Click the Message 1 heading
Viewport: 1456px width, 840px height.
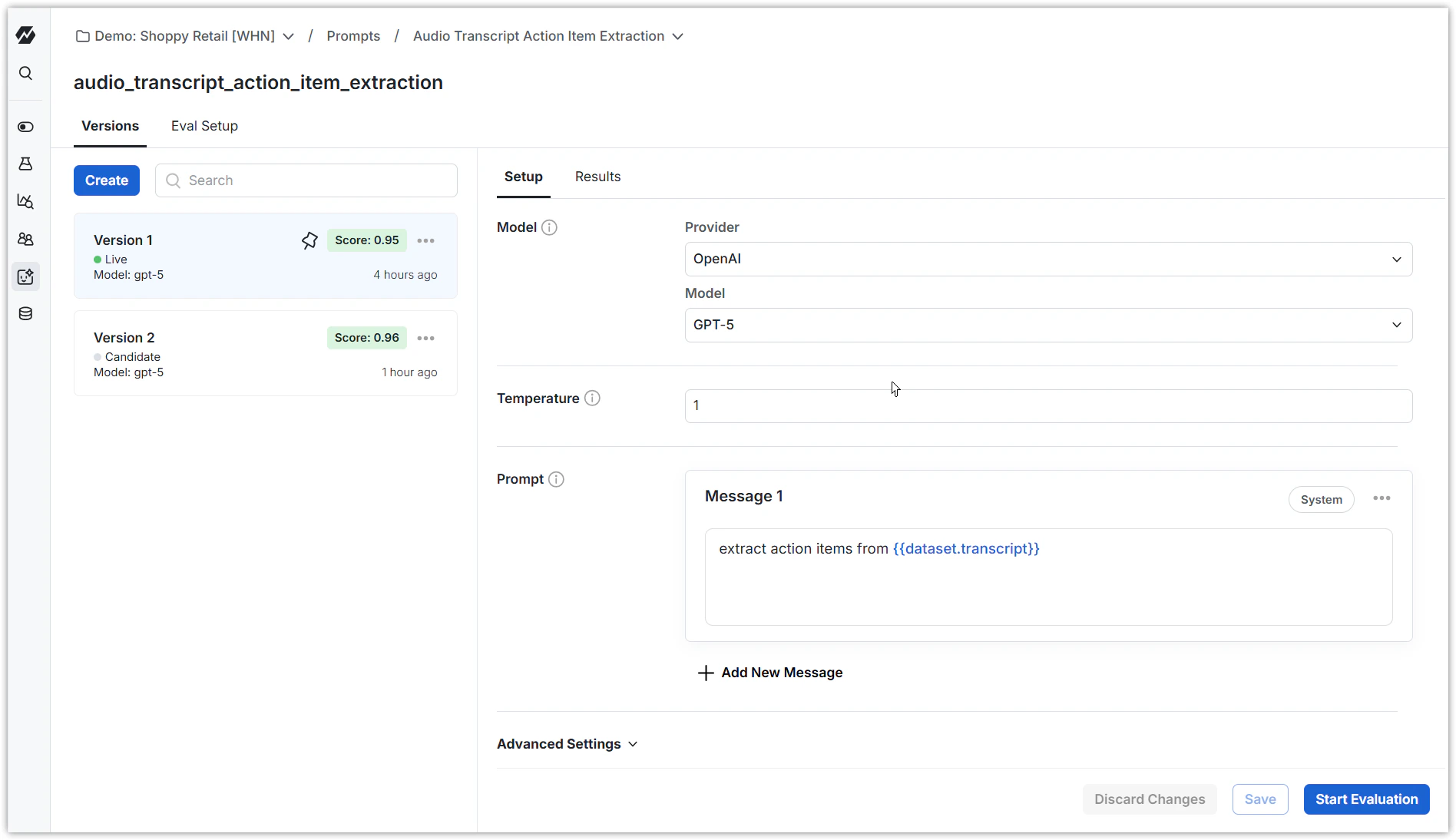coord(743,496)
